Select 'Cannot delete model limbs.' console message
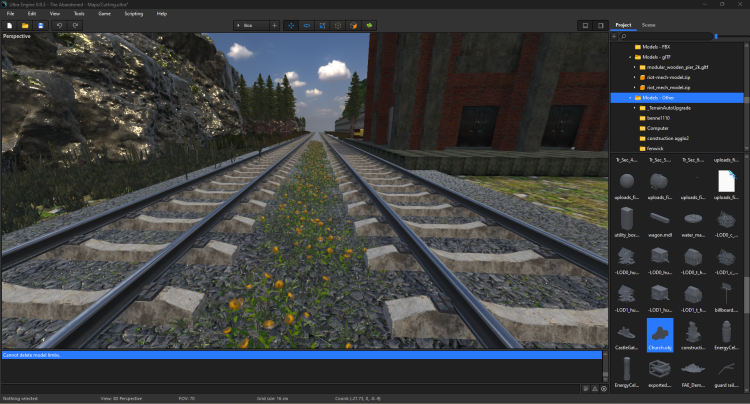The image size is (750, 404). pyautogui.click(x=301, y=355)
